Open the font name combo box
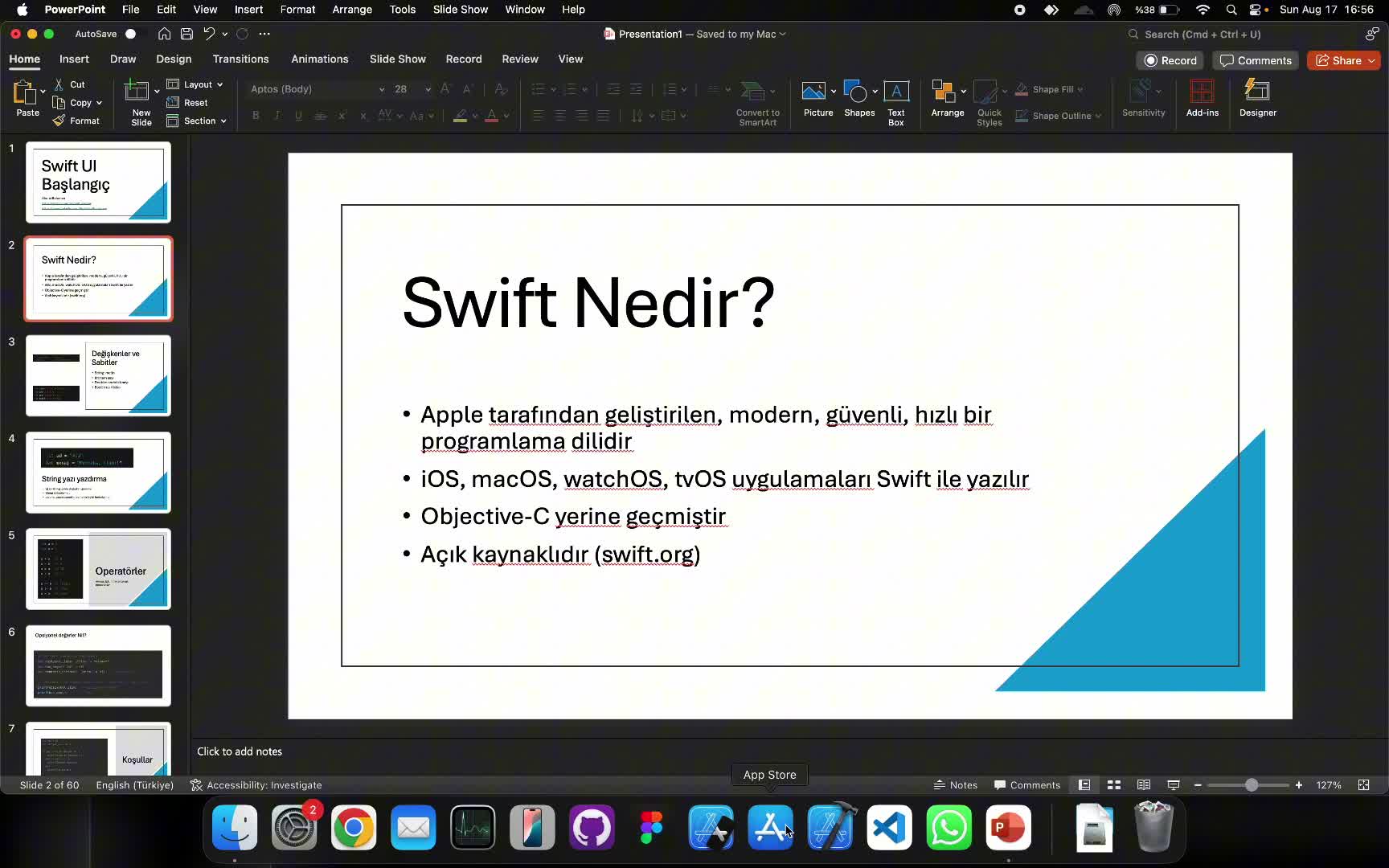 coord(316,89)
